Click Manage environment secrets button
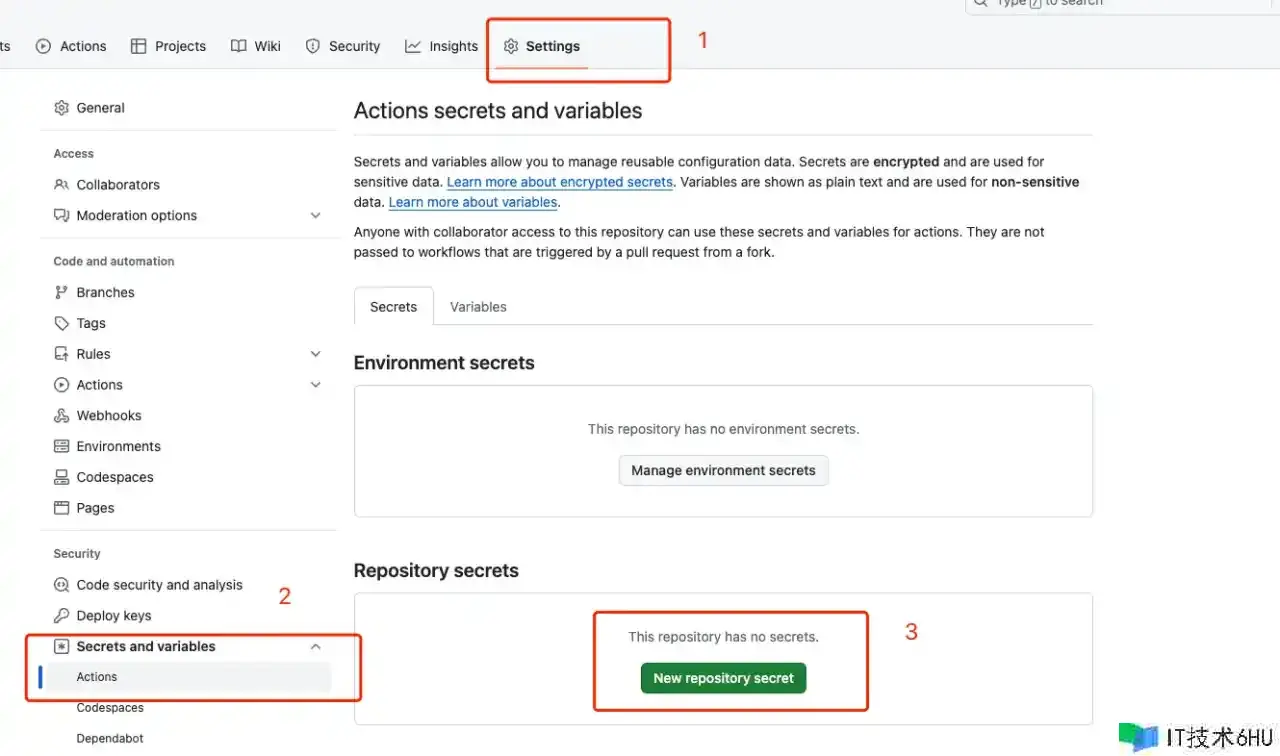 (723, 471)
